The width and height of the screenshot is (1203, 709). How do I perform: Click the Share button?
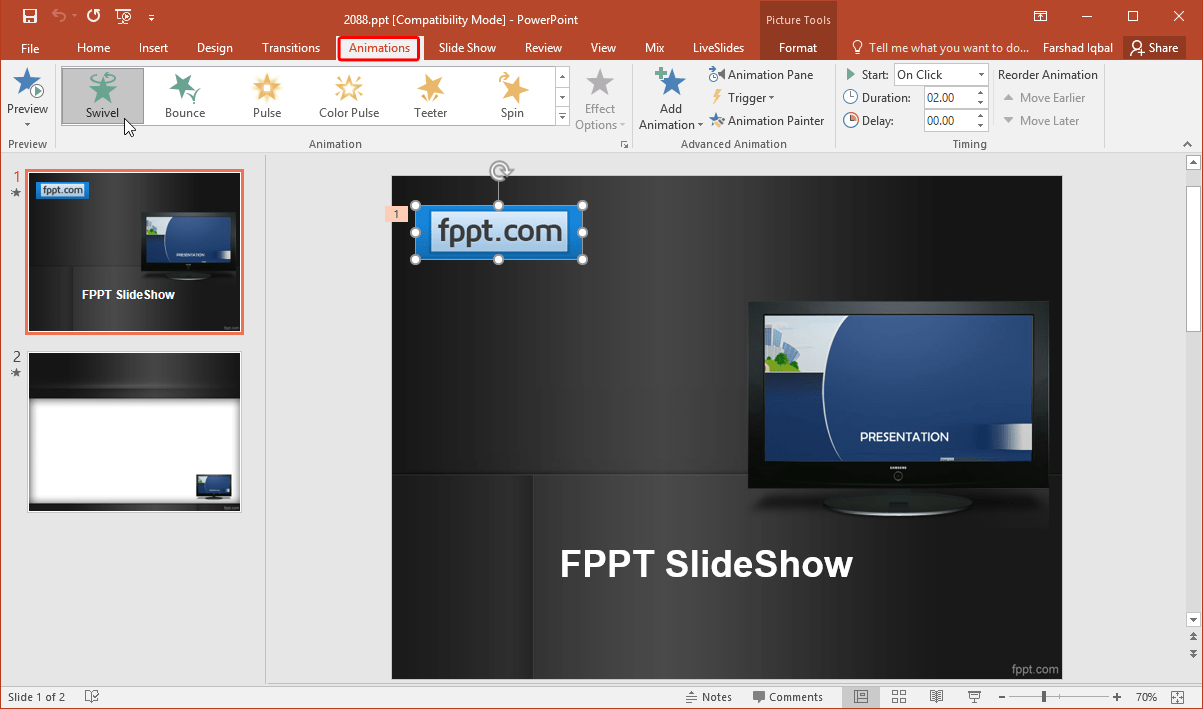(1154, 47)
